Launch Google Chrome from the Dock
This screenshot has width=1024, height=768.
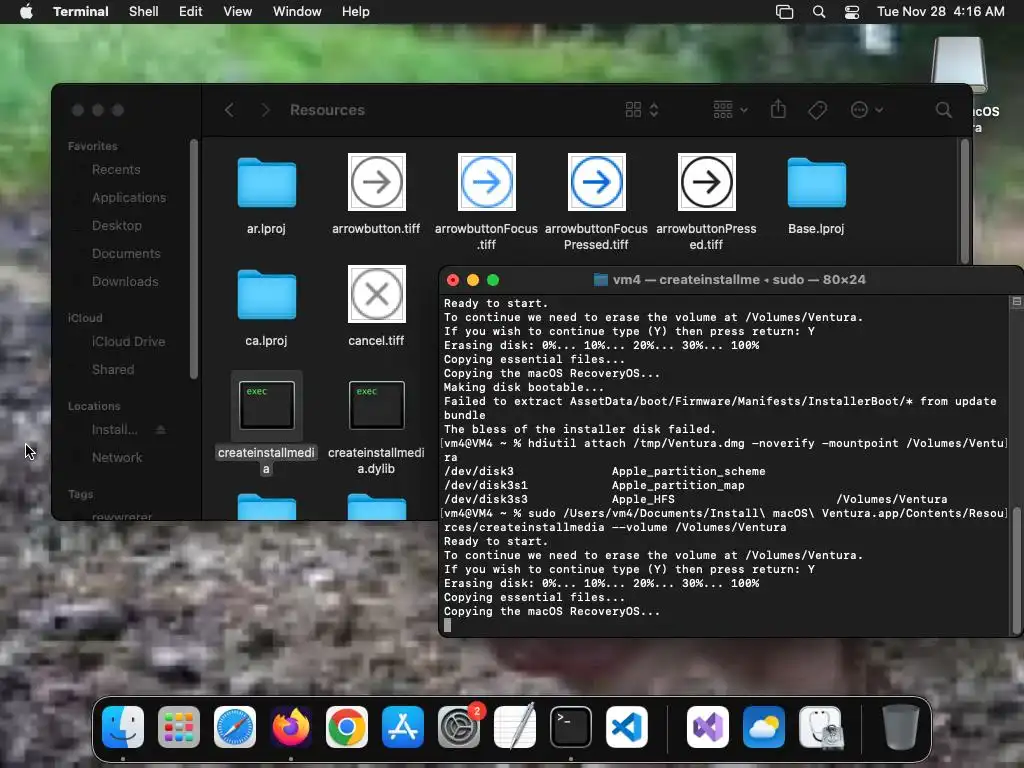[x=347, y=727]
